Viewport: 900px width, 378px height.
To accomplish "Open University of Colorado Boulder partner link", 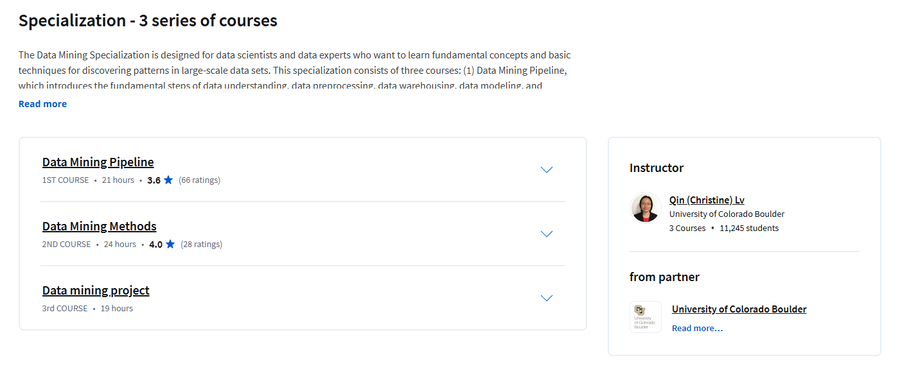I will coord(739,309).
